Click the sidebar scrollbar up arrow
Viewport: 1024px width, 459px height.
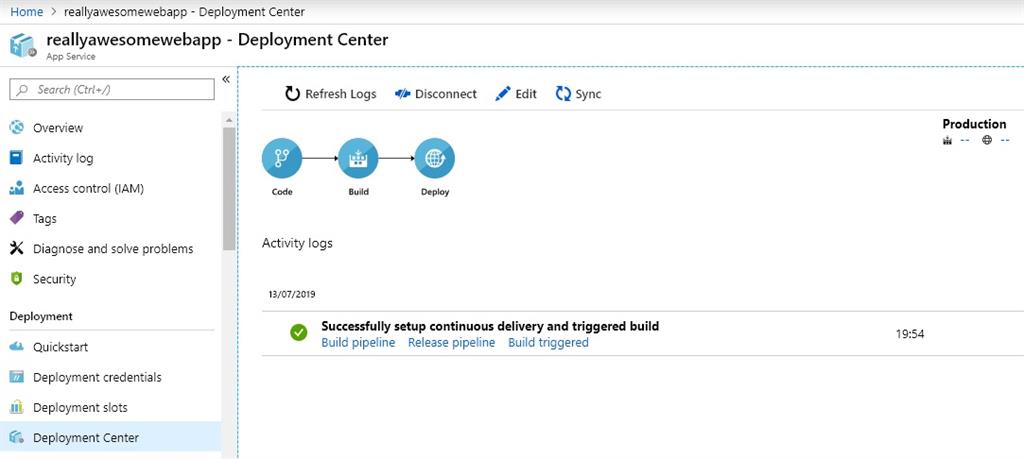pyautogui.click(x=229, y=120)
